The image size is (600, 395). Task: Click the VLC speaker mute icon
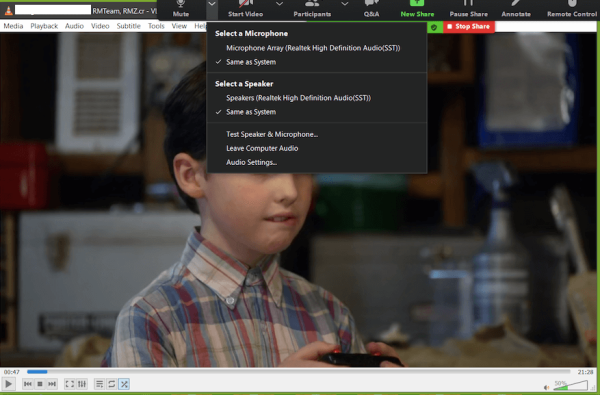(x=546, y=388)
